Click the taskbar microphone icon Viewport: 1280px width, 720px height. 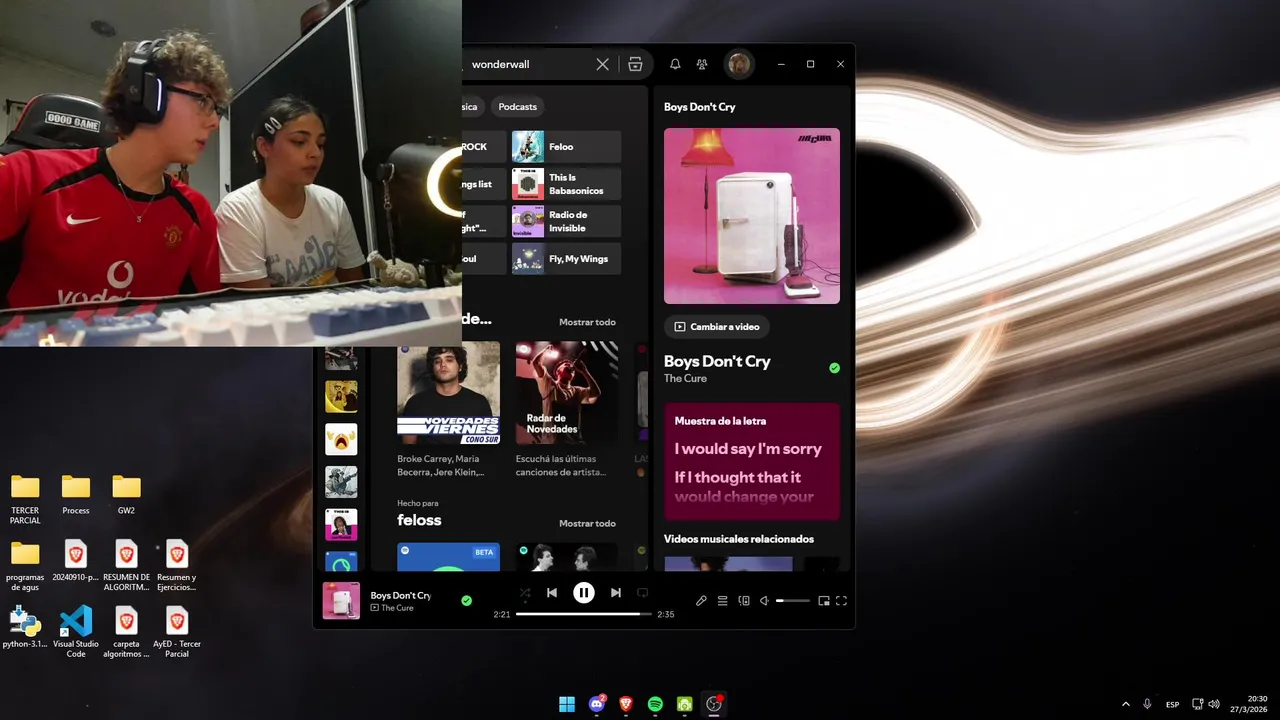(1148, 704)
